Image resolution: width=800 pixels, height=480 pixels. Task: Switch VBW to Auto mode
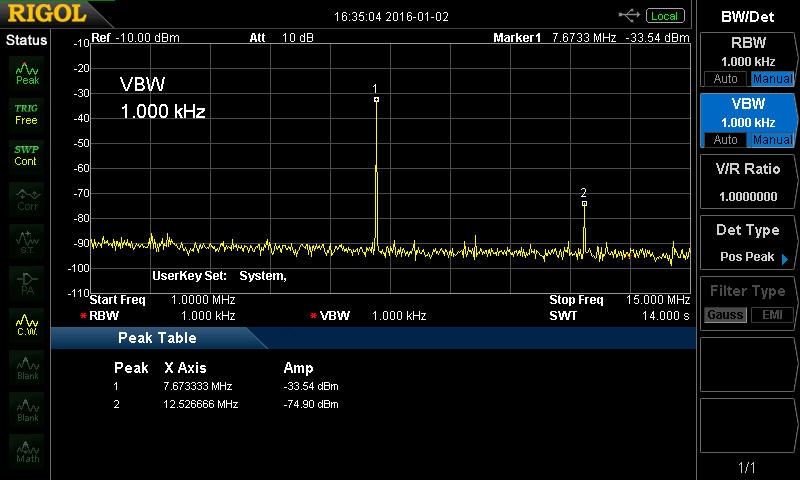tap(723, 140)
